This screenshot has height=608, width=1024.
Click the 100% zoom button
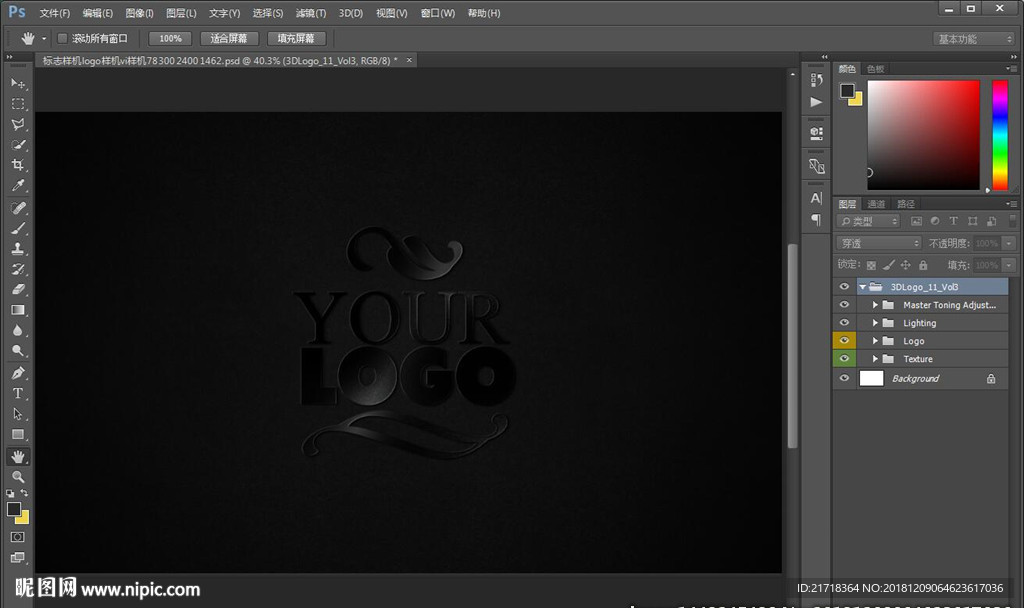(170, 39)
